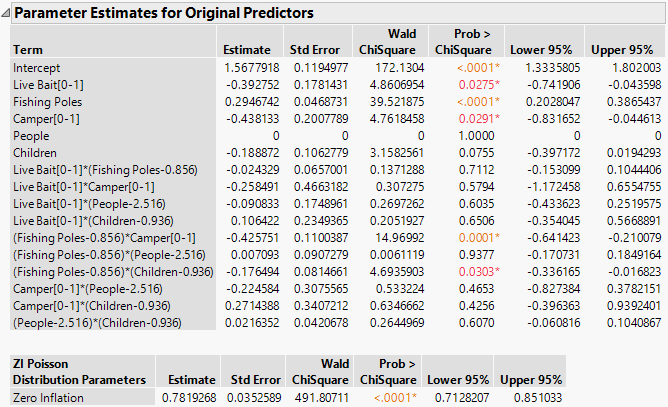
Task: Select the Wald ChiSquare column header
Action: click(x=392, y=41)
